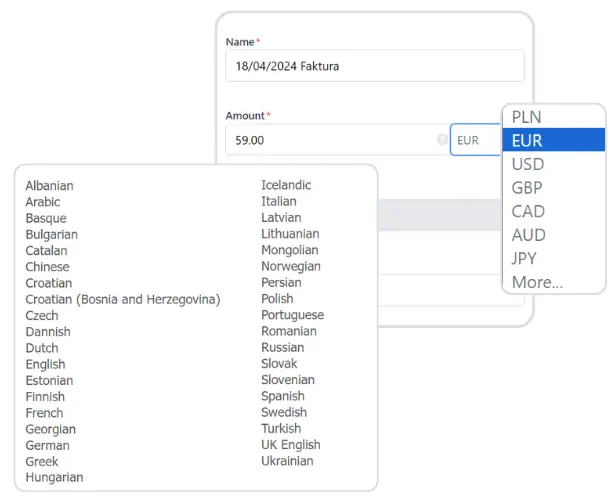Select PLN from currency list
This screenshot has width=615, height=500.
pyautogui.click(x=527, y=117)
